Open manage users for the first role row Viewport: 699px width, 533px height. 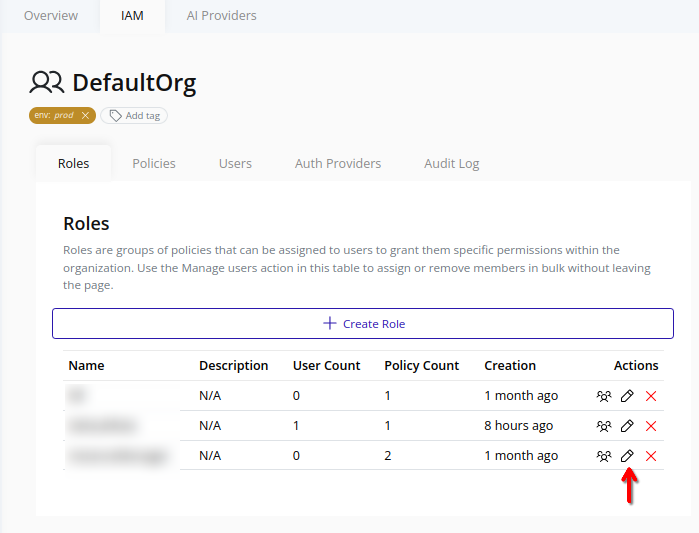(604, 396)
